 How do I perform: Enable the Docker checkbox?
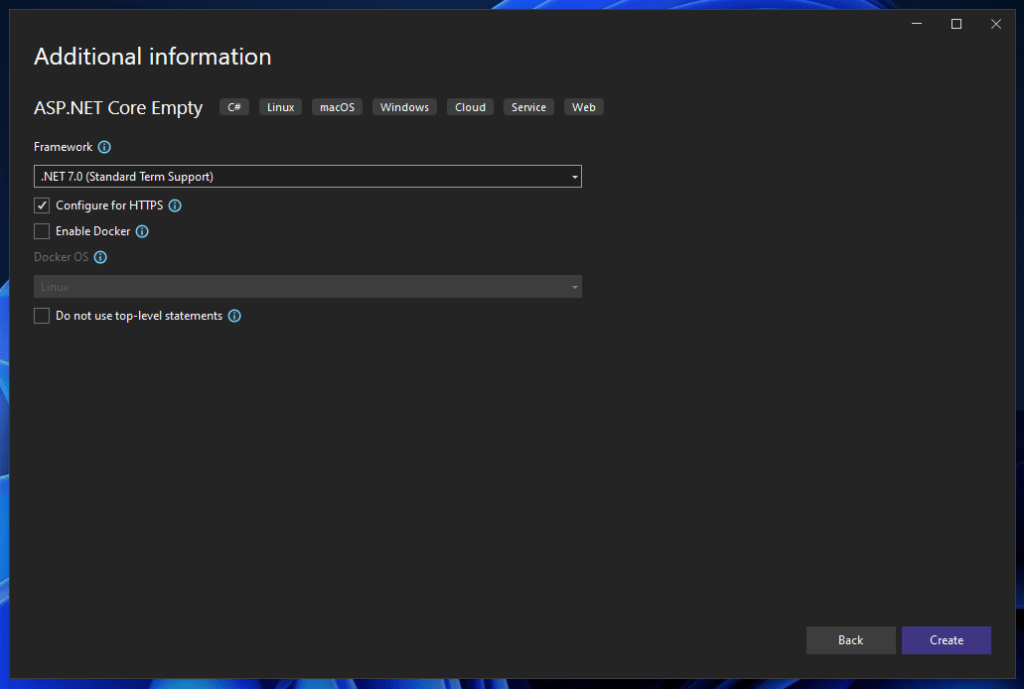point(42,232)
